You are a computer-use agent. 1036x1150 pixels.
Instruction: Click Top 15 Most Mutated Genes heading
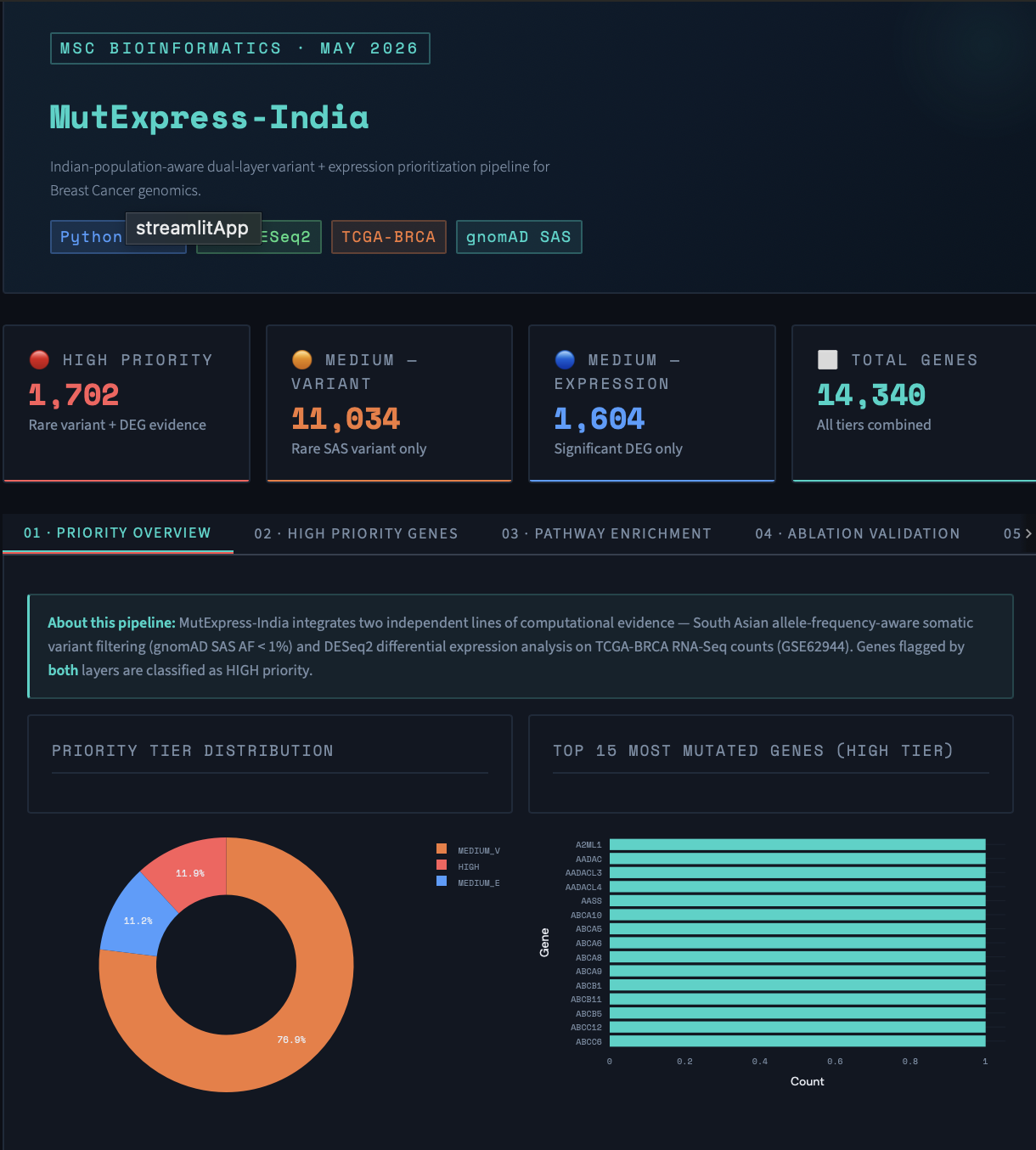click(x=753, y=751)
